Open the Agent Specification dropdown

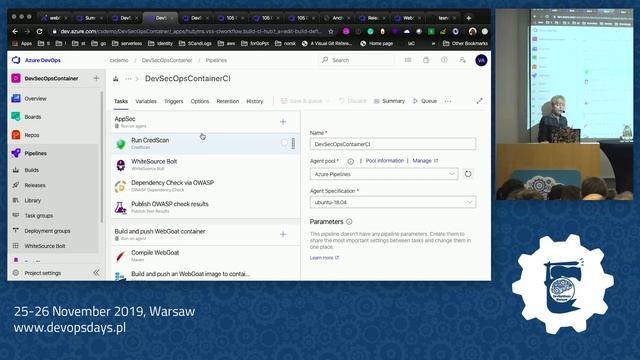[393, 202]
